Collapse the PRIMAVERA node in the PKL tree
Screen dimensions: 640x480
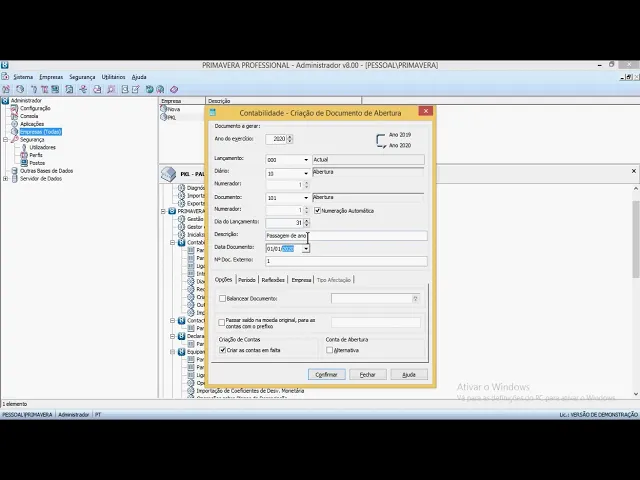(x=163, y=211)
